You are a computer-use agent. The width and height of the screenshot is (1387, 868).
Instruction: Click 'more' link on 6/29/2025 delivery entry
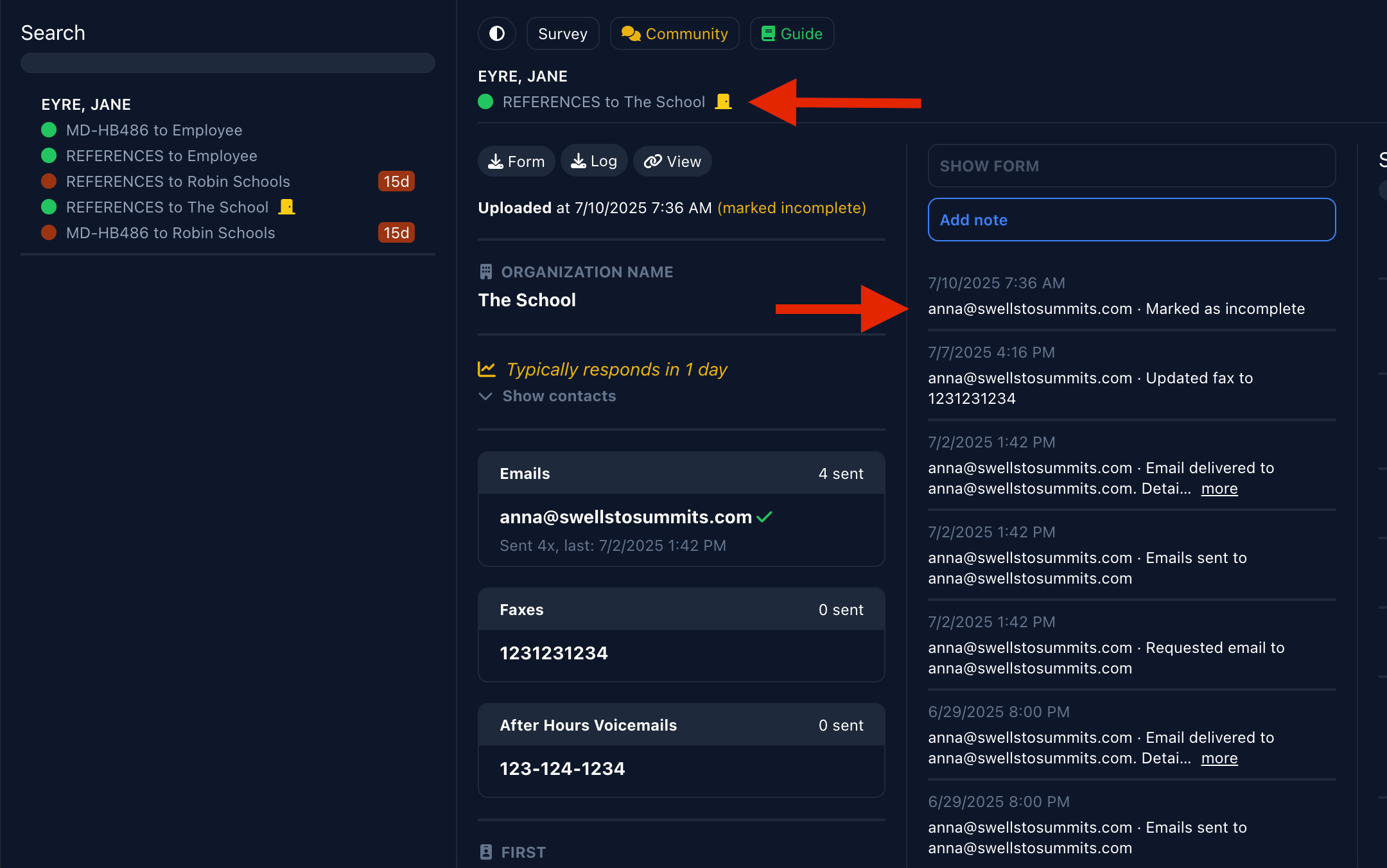[1219, 758]
